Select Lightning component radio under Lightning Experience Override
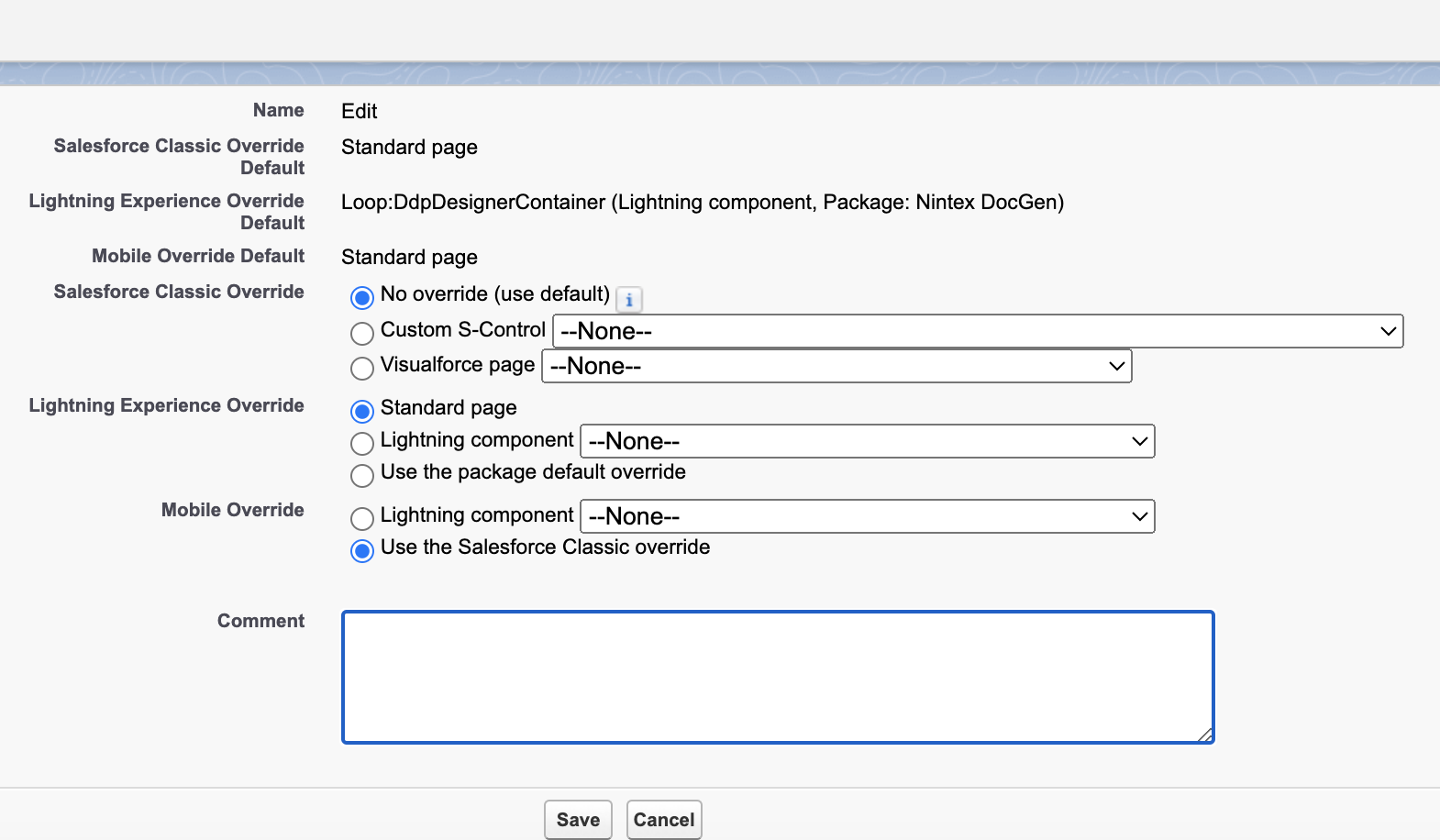The image size is (1440, 840). point(362,443)
